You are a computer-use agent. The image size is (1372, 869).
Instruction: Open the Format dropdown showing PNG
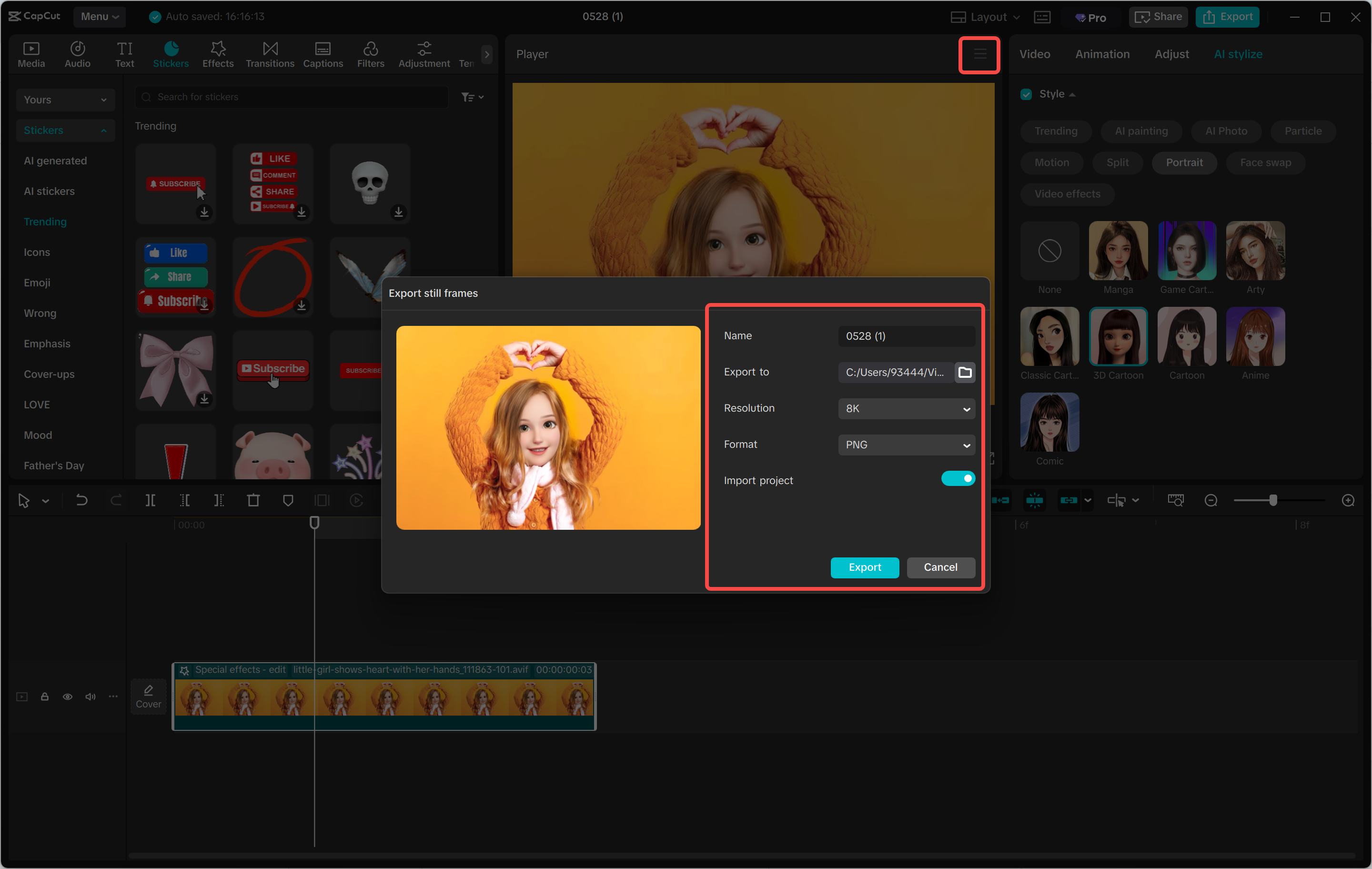pyautogui.click(x=906, y=445)
